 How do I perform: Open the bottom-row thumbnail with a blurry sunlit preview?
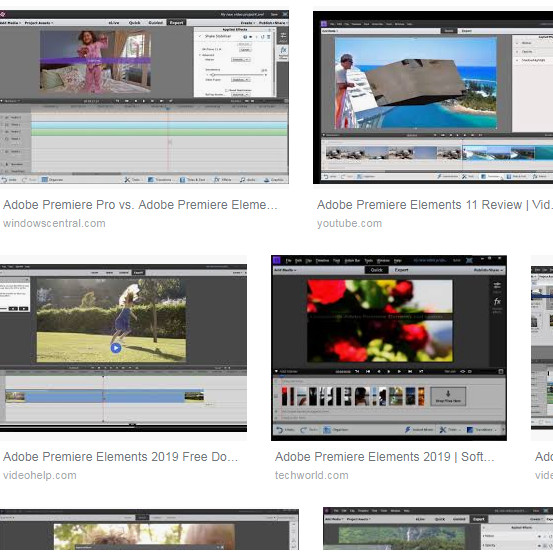(x=149, y=530)
